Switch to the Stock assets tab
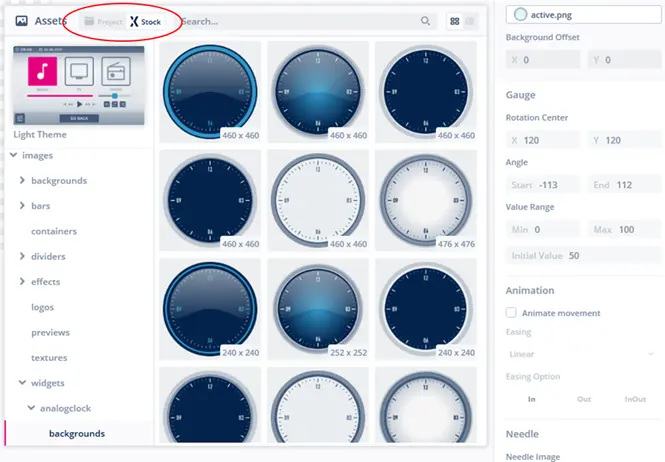Image resolution: width=665 pixels, height=462 pixels. pyautogui.click(x=145, y=21)
